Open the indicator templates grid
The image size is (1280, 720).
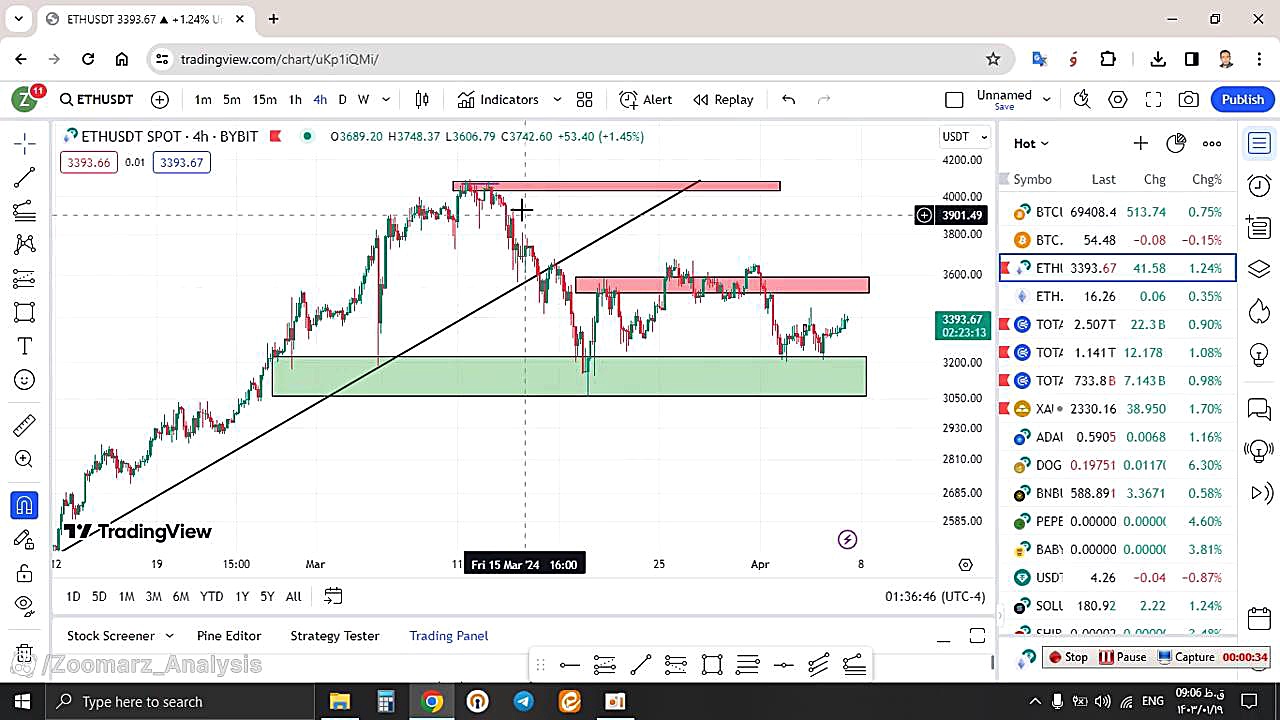584,99
